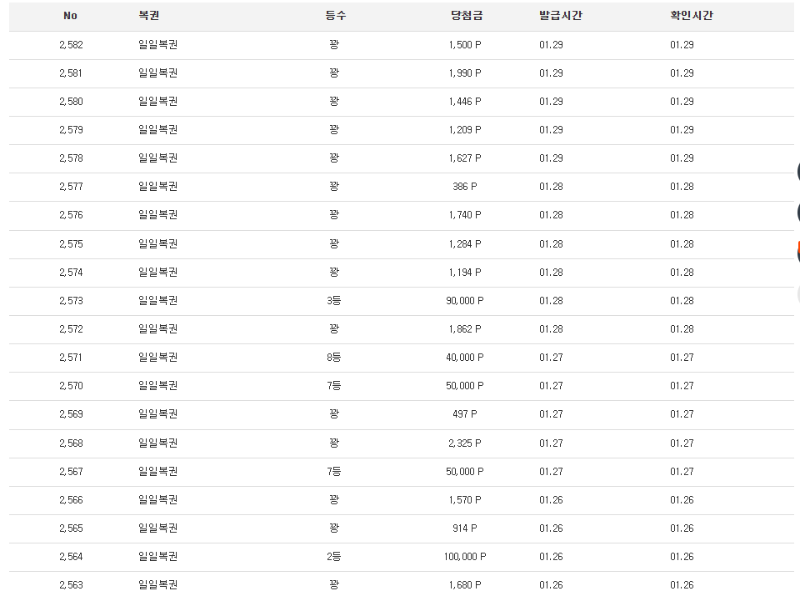Select the row number 2,566
This screenshot has height=606, width=800.
coord(71,500)
